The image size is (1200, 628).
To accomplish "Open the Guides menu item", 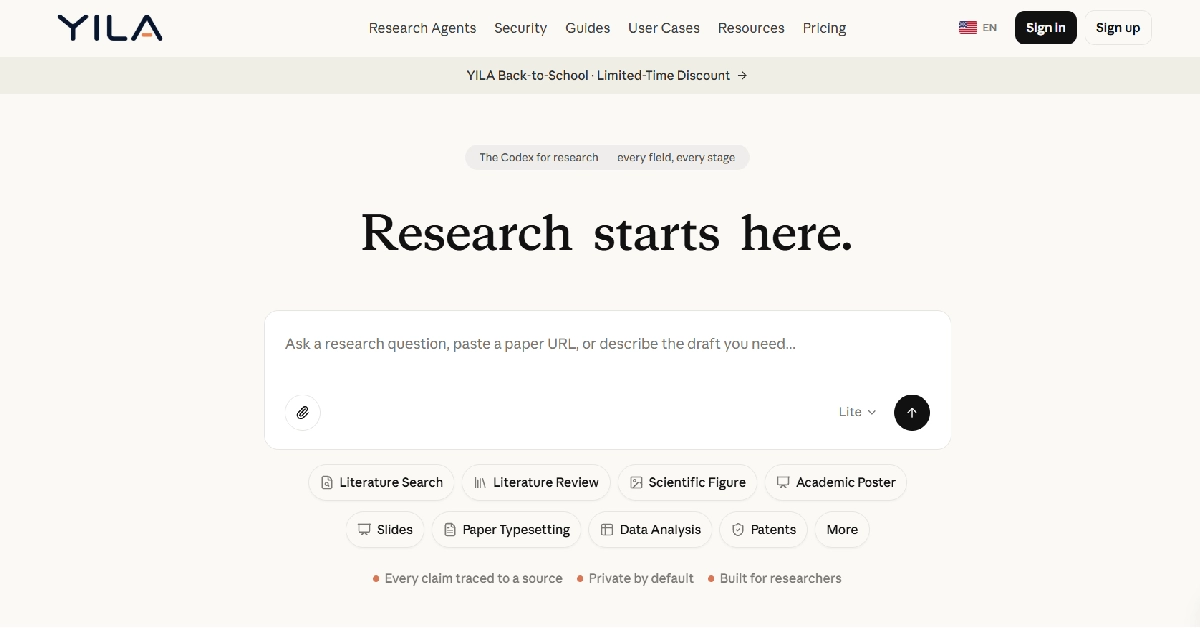I will coord(587,28).
